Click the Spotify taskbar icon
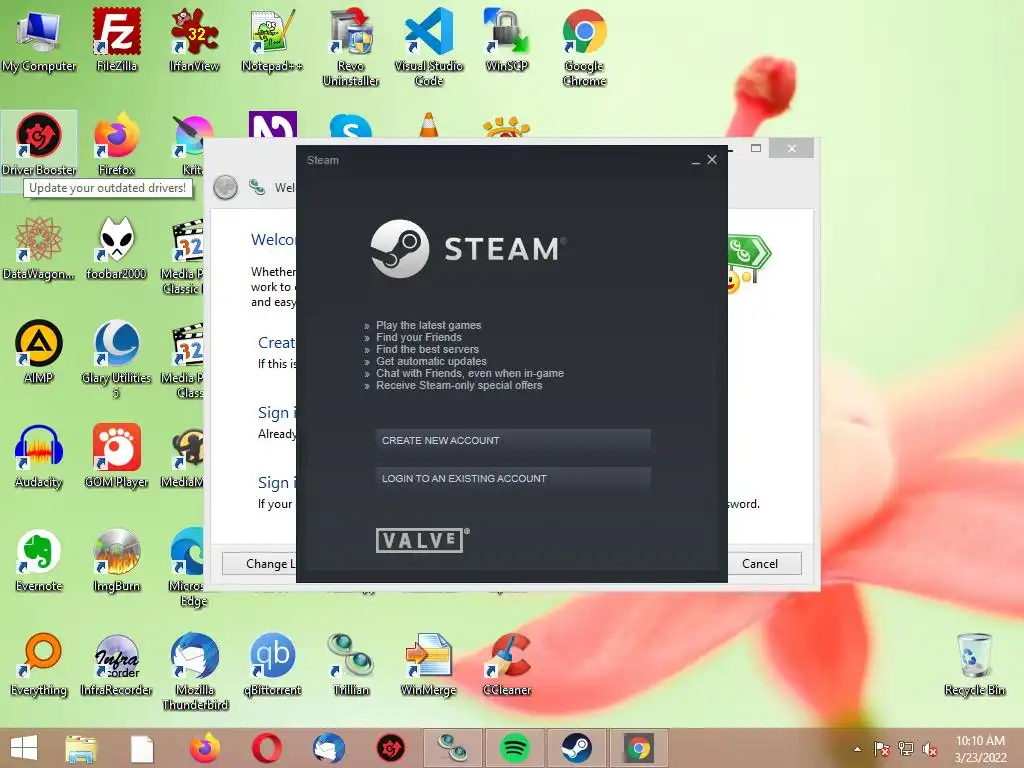This screenshot has width=1024, height=768. [x=515, y=748]
